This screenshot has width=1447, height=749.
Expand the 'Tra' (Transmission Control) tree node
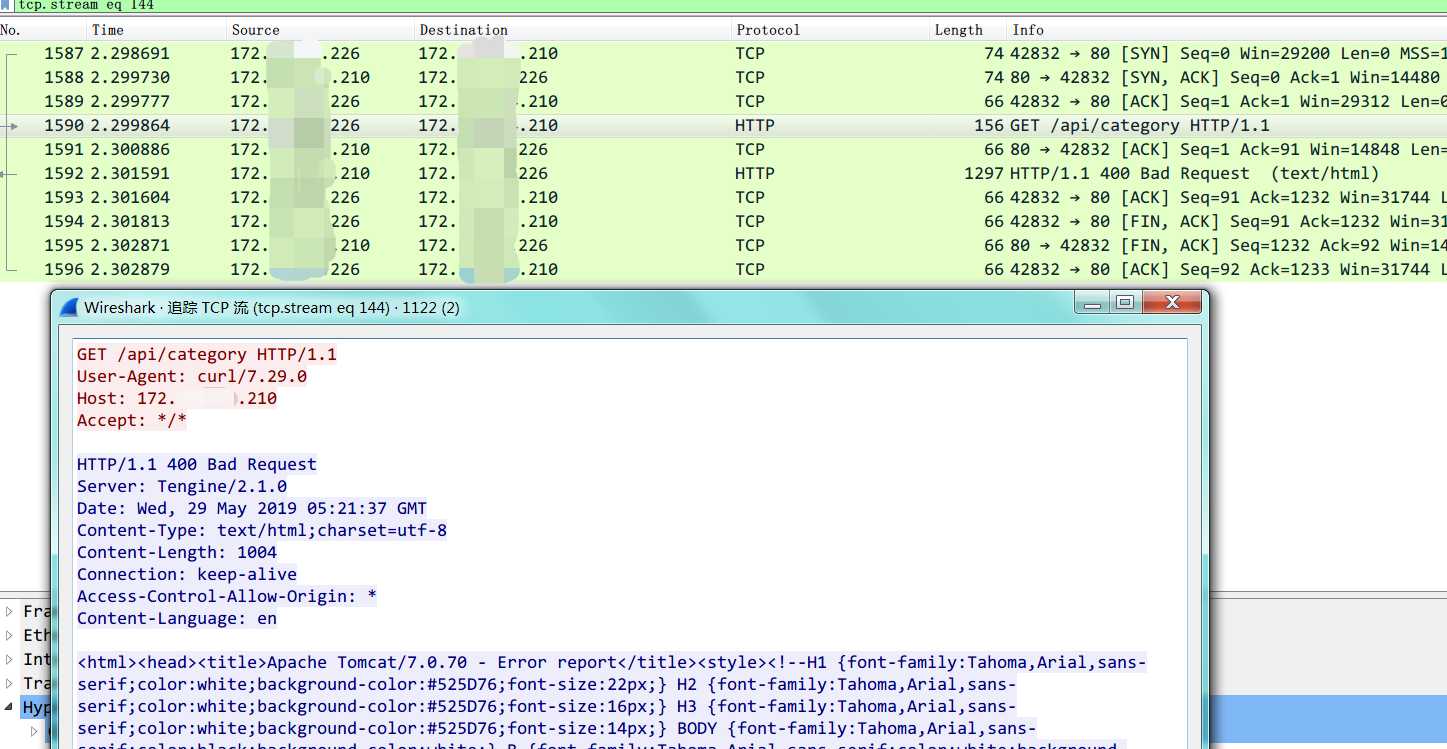coord(9,683)
